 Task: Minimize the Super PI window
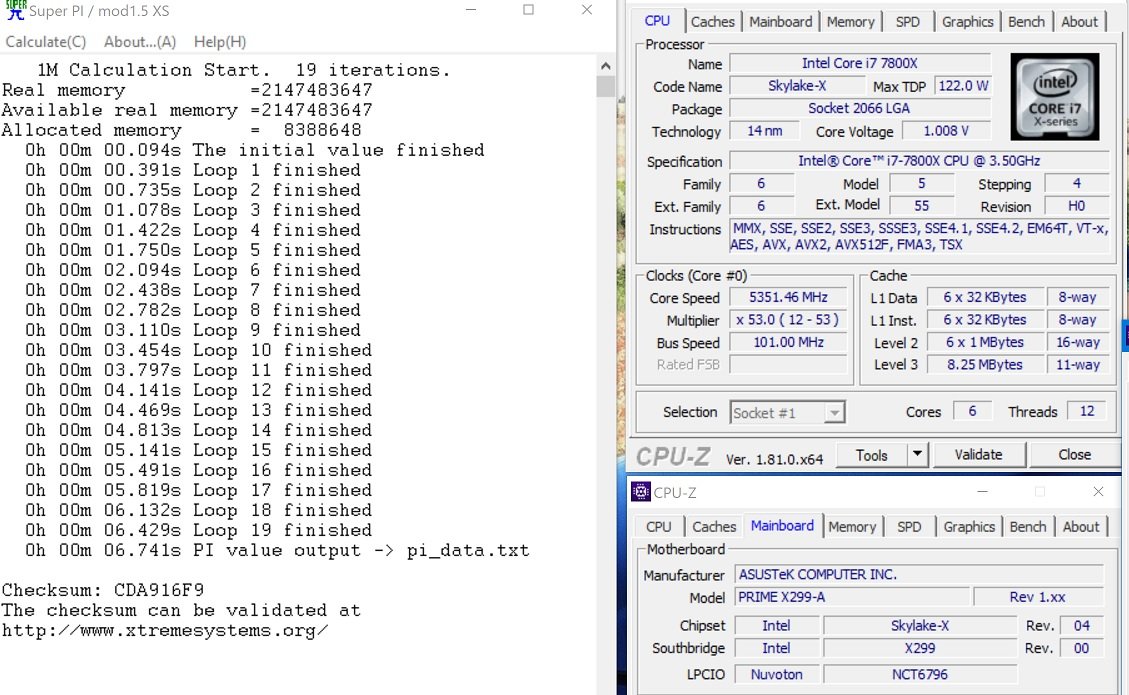click(471, 10)
